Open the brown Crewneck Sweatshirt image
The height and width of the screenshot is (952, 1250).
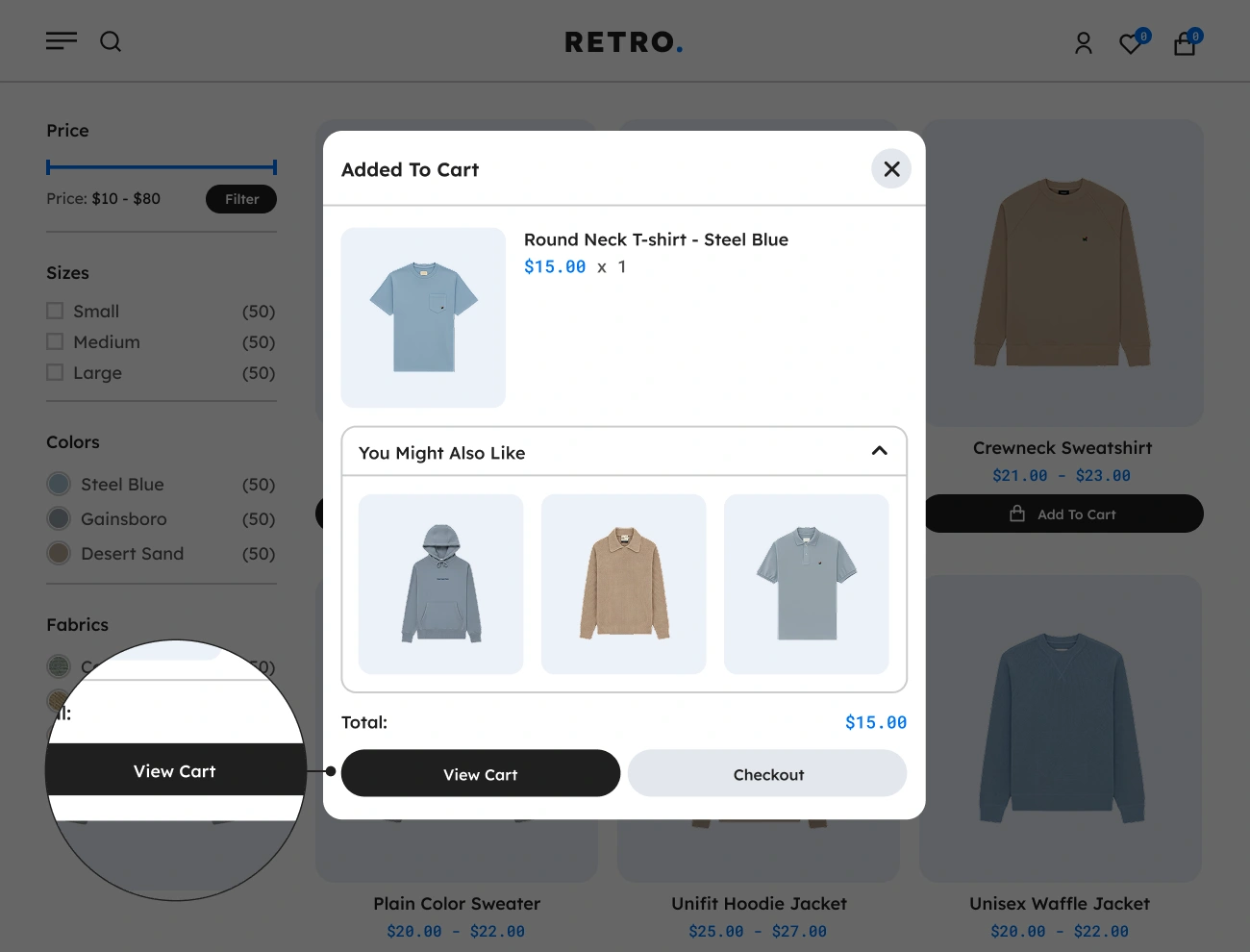tap(1062, 273)
